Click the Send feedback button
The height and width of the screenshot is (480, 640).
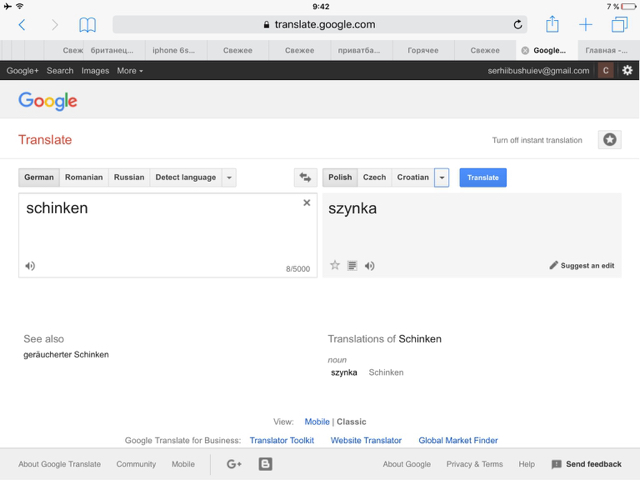587,464
